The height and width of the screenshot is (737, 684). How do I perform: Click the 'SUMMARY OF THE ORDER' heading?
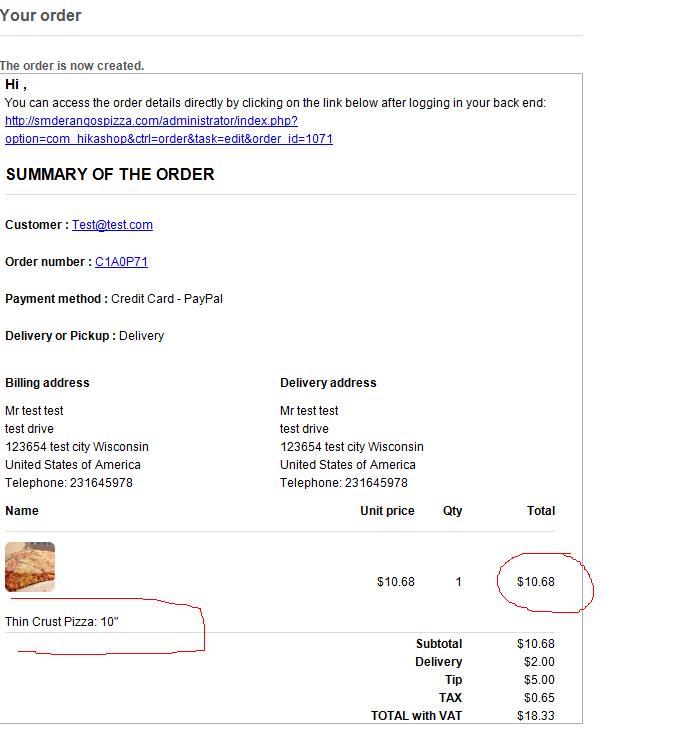coord(110,174)
